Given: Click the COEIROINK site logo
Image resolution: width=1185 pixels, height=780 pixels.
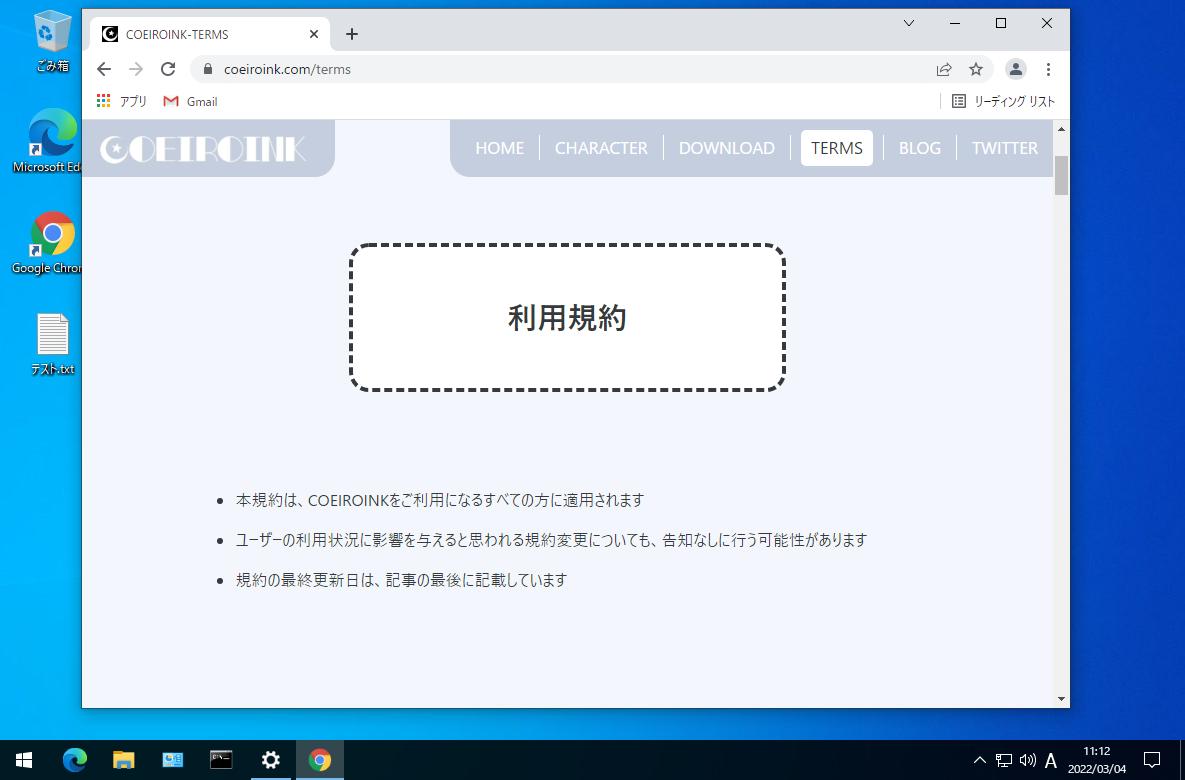Looking at the screenshot, I should 203,149.
